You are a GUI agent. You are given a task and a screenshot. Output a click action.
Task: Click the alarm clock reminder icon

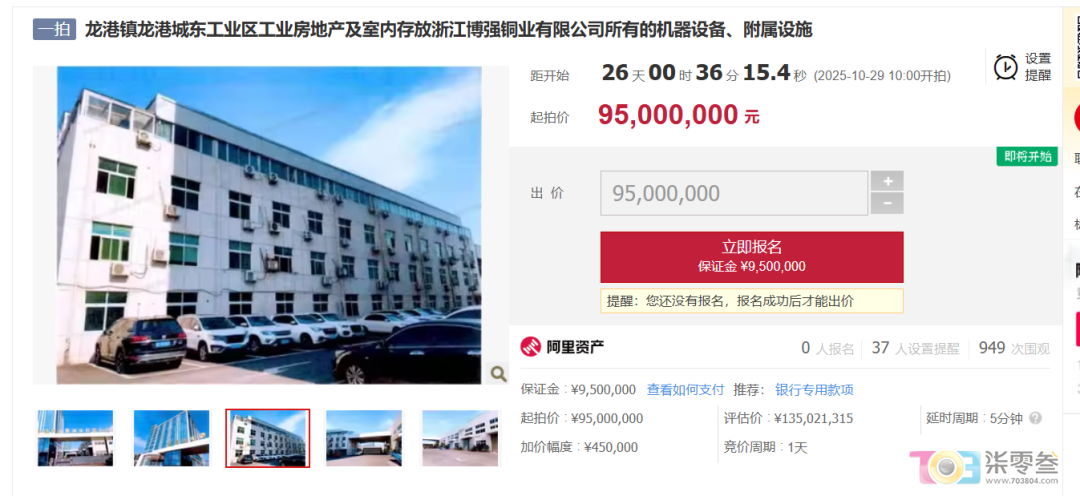point(1005,67)
